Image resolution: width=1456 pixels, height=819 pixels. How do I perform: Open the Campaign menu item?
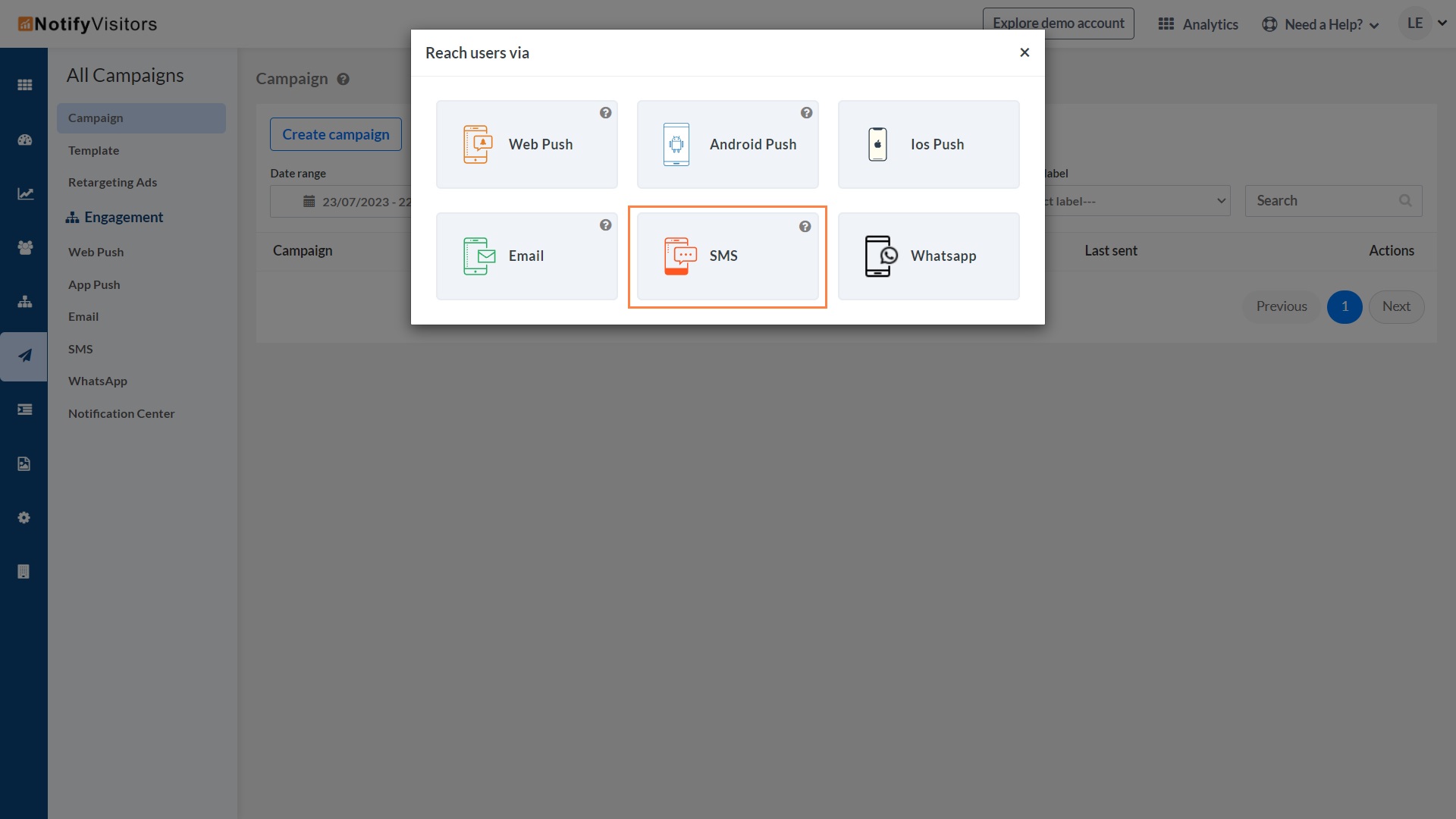[141, 118]
